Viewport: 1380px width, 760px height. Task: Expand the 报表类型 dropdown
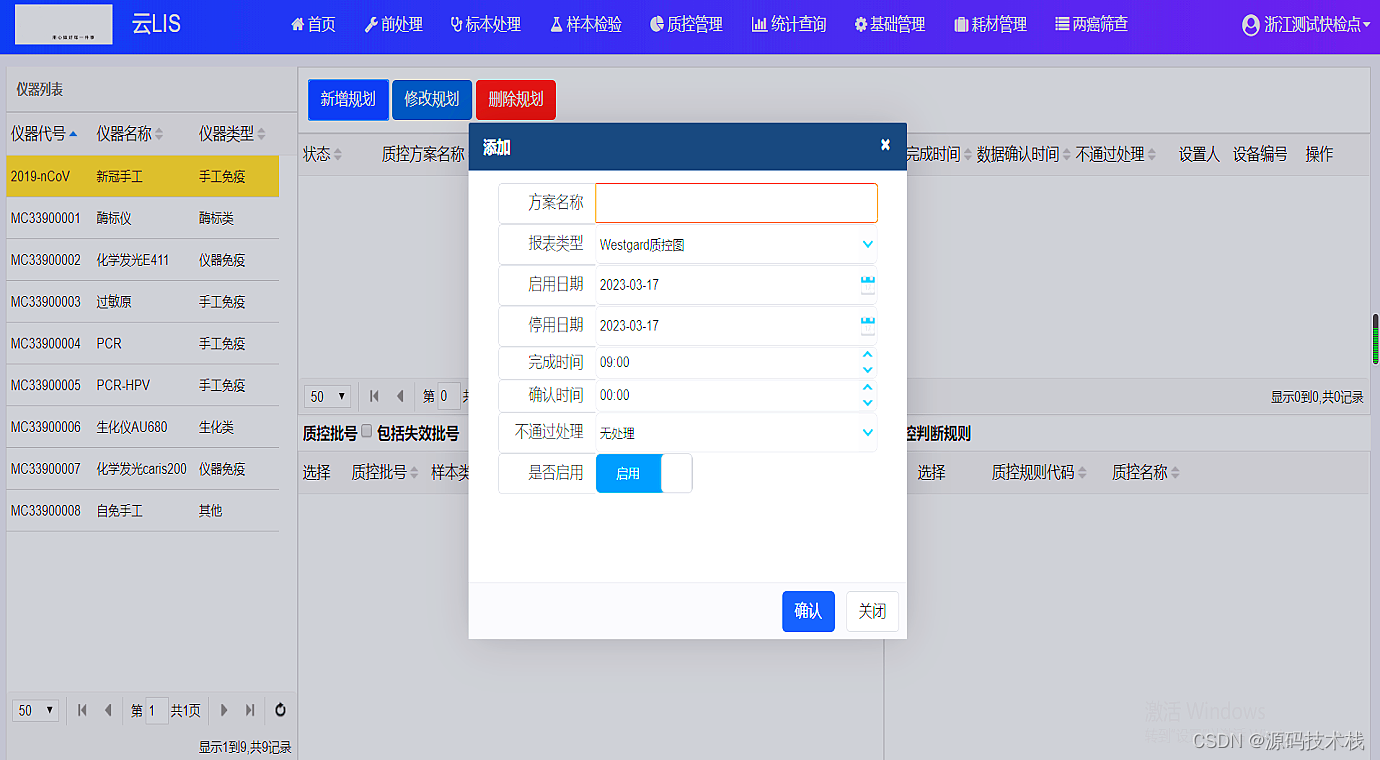pos(866,244)
